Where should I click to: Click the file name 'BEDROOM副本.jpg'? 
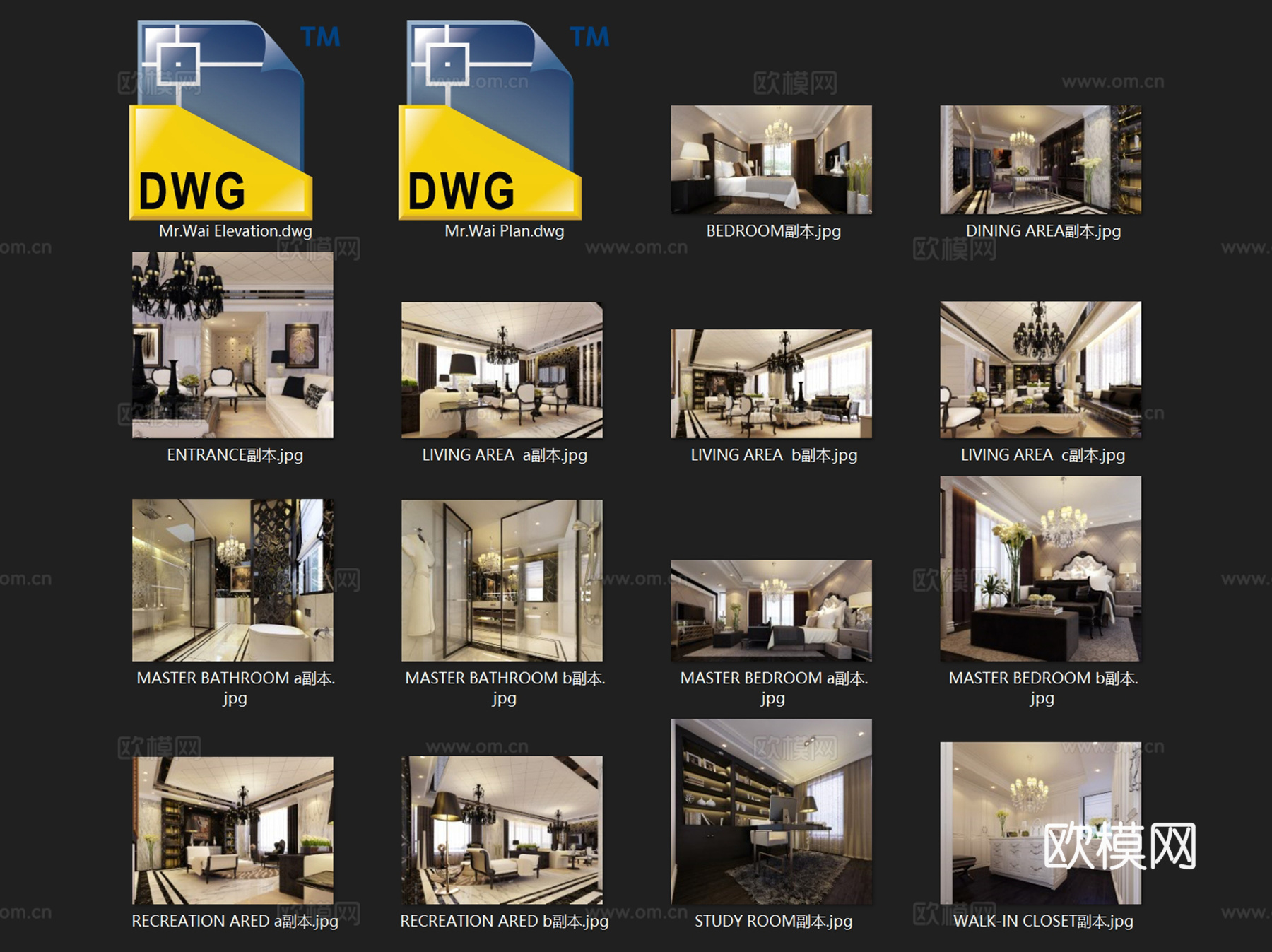tap(774, 231)
